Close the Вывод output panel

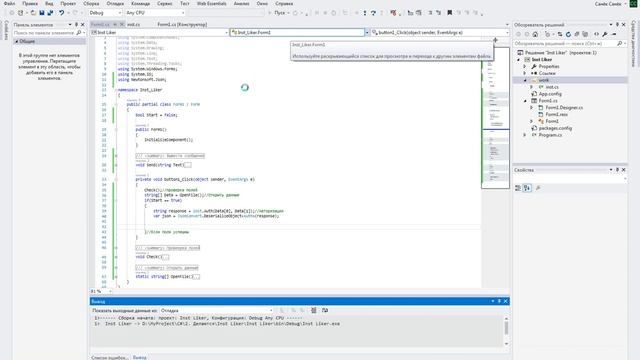coord(506,301)
